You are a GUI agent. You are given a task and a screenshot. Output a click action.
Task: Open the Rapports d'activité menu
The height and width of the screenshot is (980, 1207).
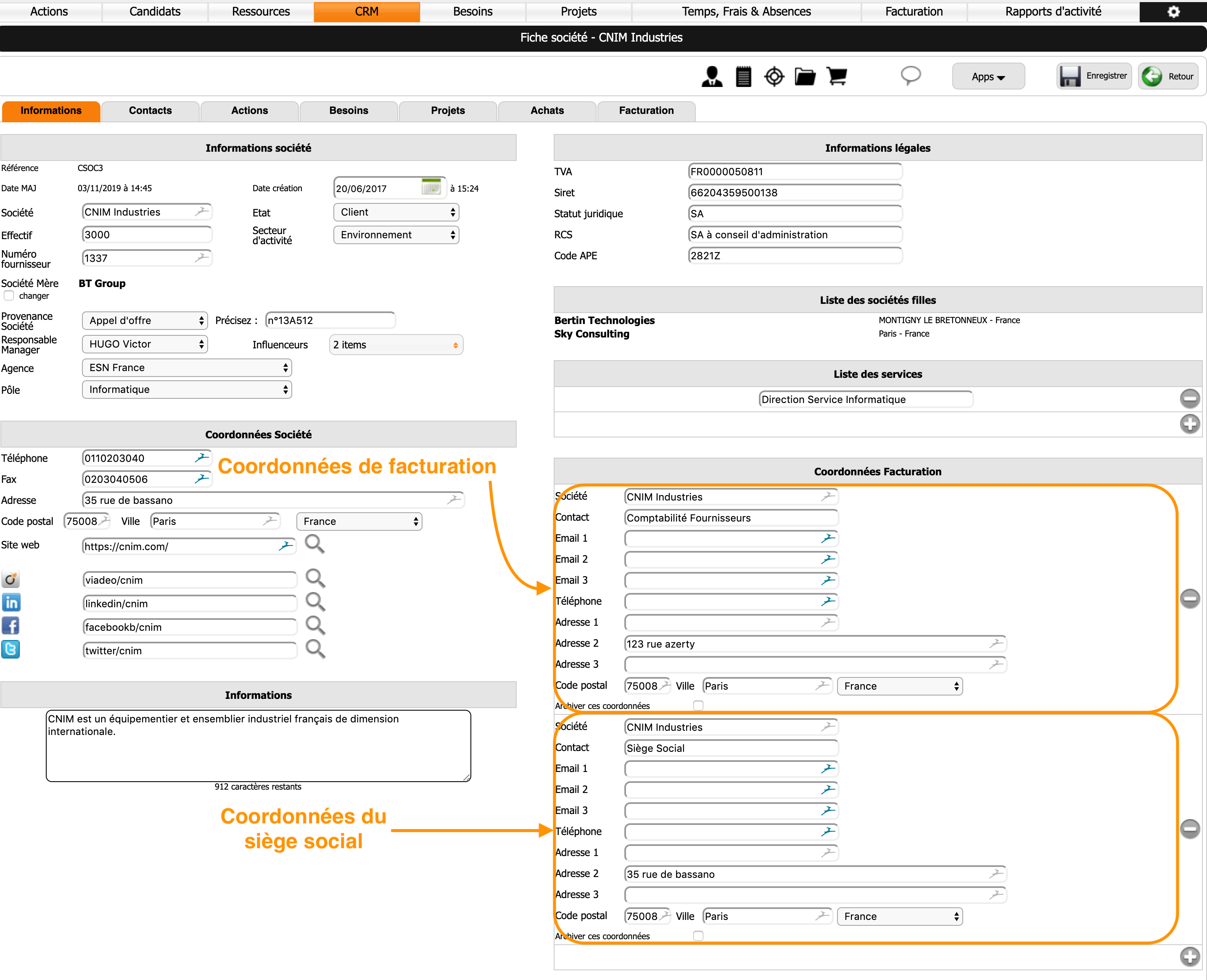[1054, 11]
